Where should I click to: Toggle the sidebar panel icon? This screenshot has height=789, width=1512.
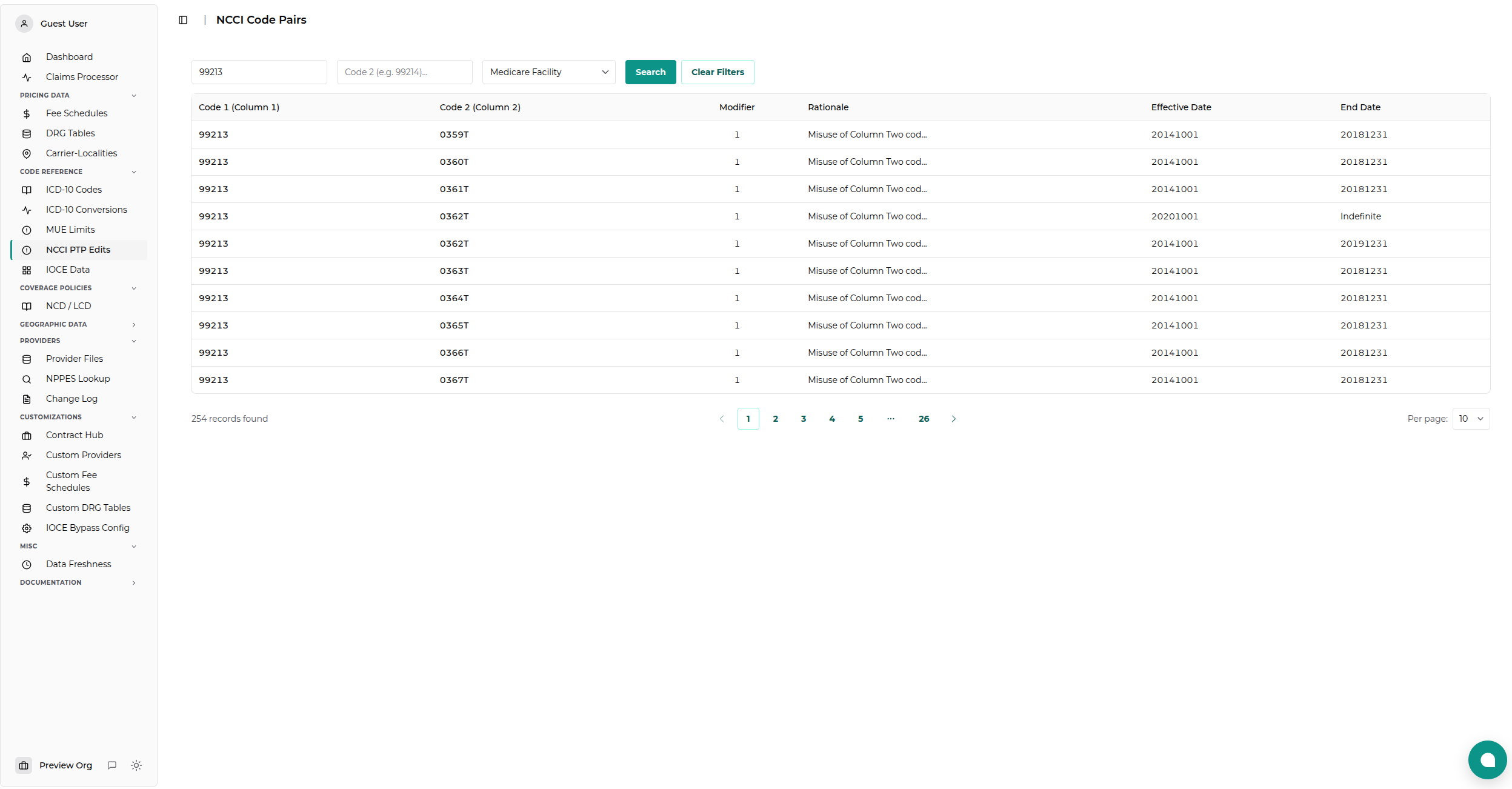point(183,20)
